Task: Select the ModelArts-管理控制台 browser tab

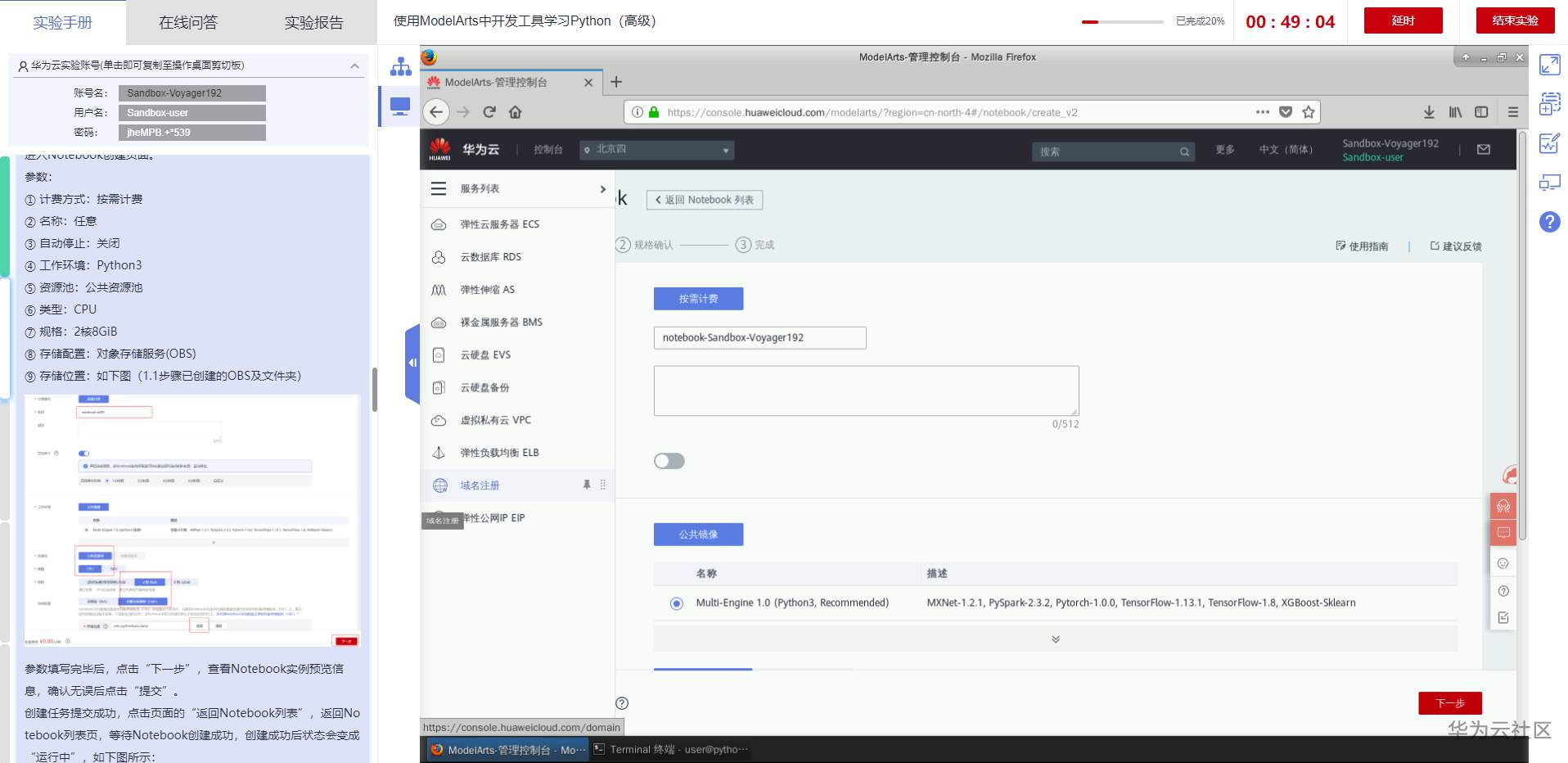Action: tap(511, 82)
